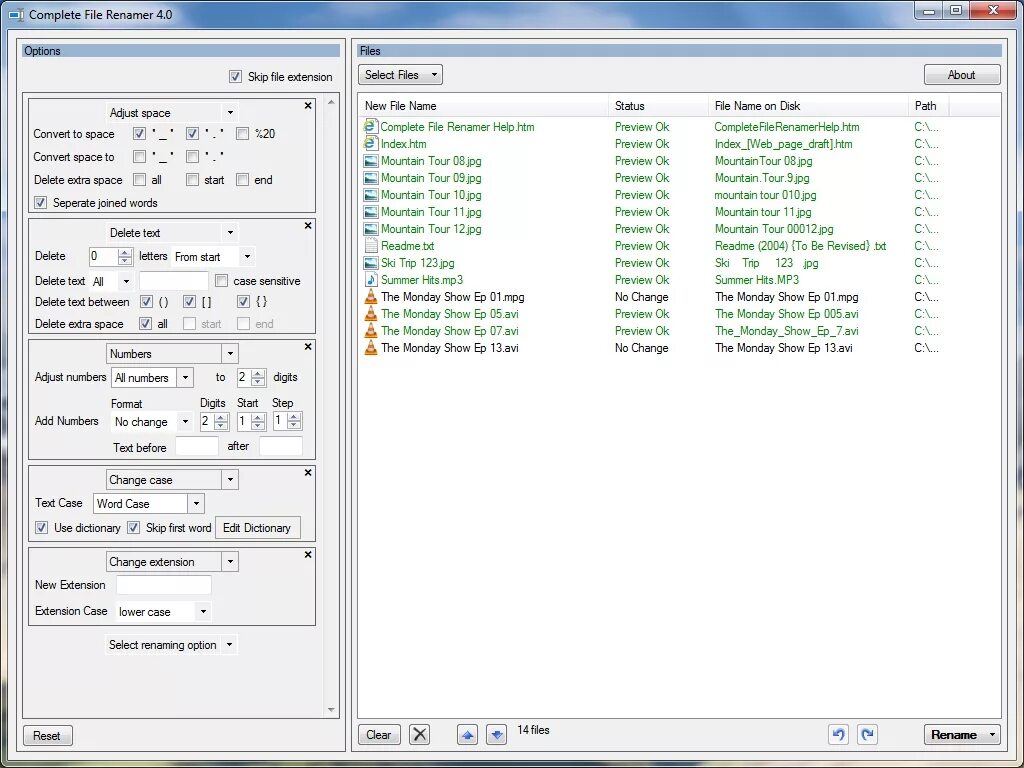The image size is (1024, 768).
Task: Sort by Status column header
Action: tap(658, 106)
